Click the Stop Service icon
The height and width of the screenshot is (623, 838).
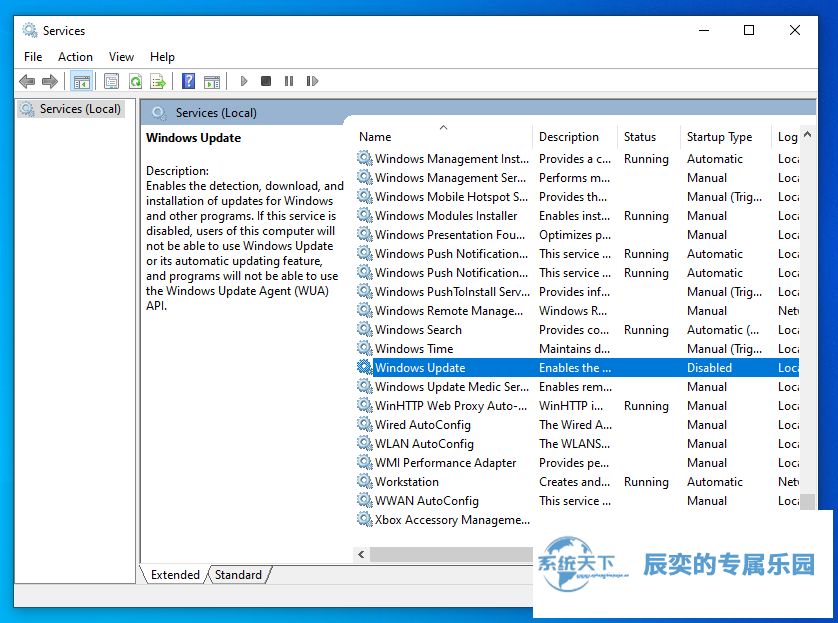click(x=266, y=81)
